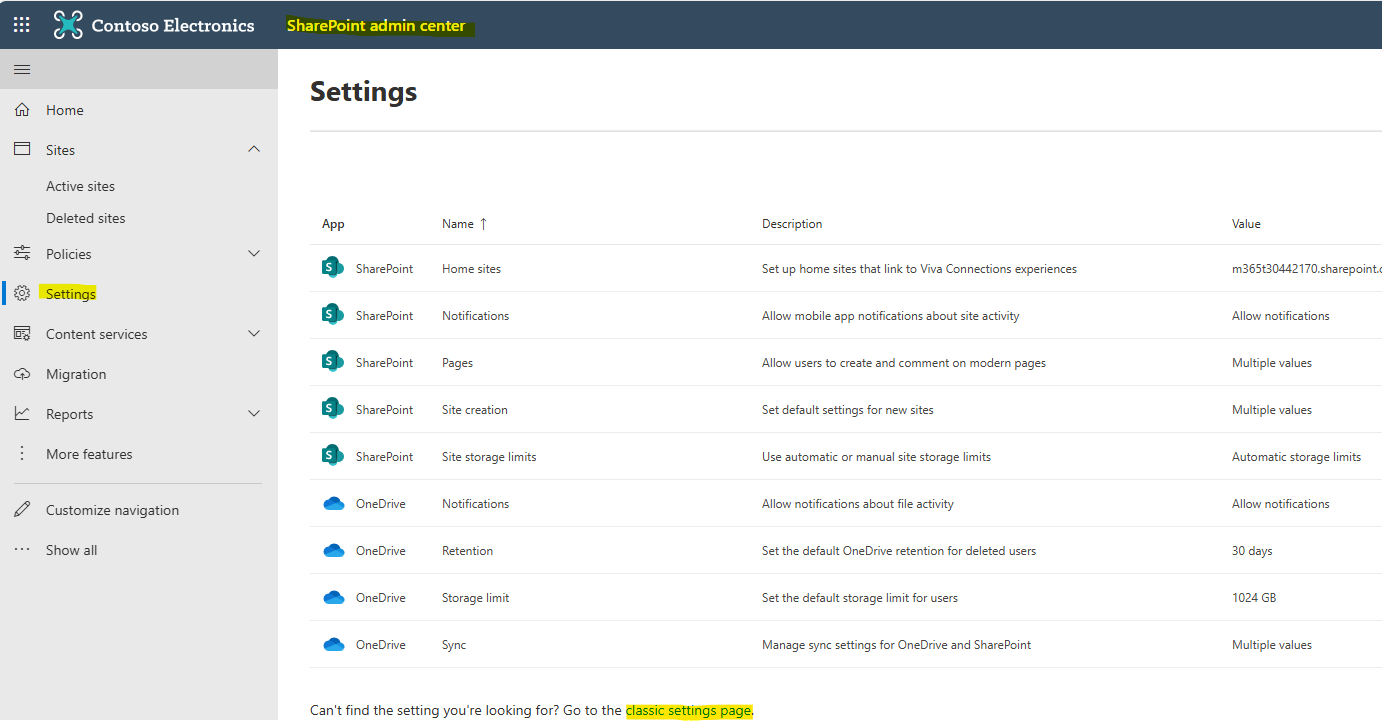
Task: Open the app launcher waffle icon
Action: click(x=21, y=25)
